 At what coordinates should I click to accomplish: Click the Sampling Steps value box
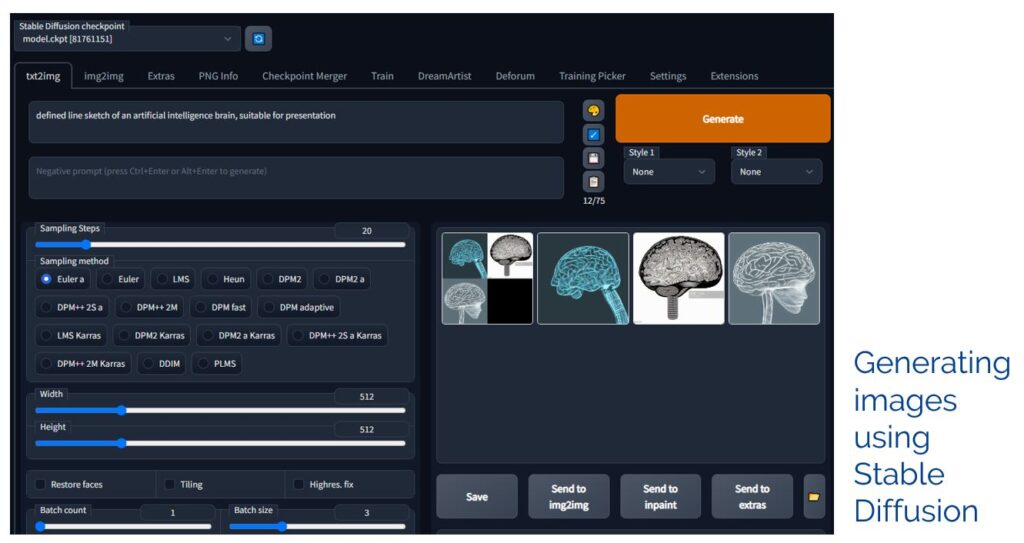pos(372,231)
